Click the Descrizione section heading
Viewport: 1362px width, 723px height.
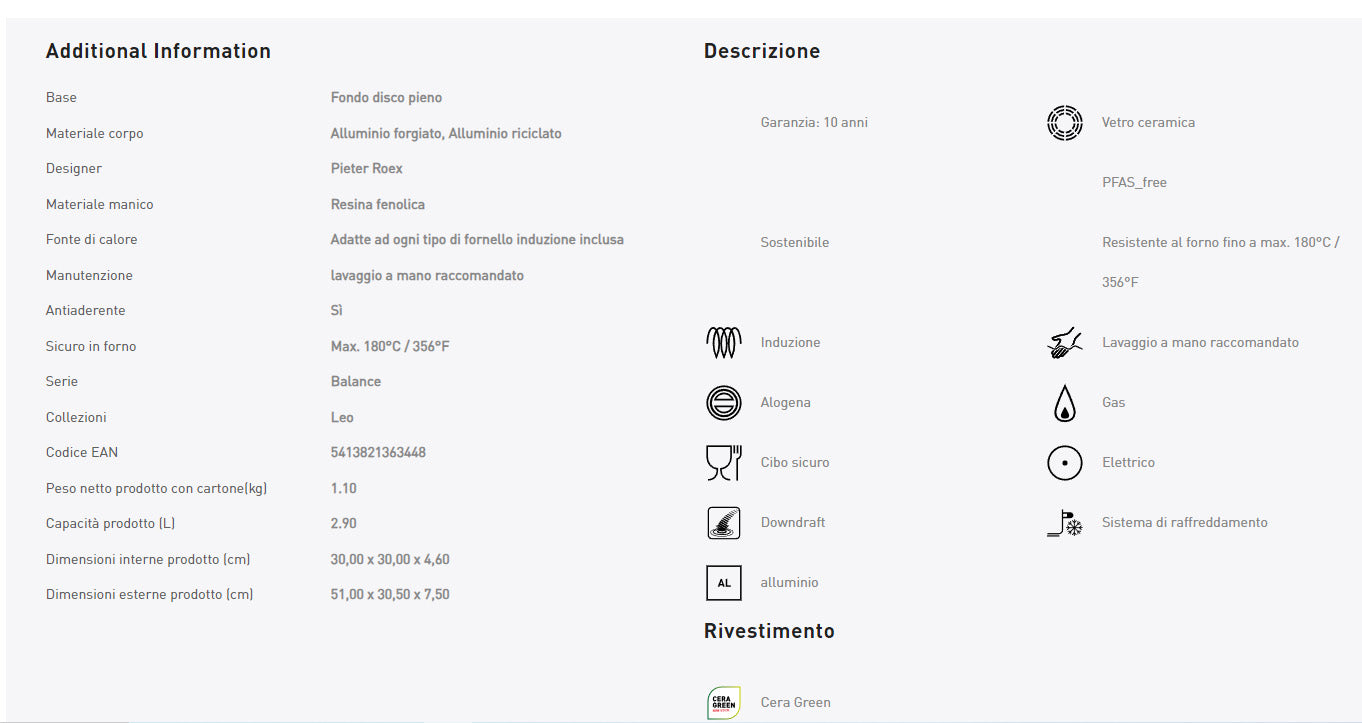pos(761,51)
